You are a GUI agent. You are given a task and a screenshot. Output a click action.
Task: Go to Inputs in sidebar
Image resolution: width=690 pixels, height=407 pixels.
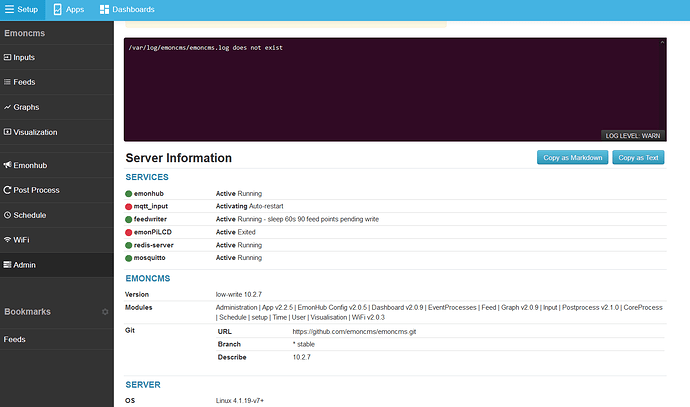pyautogui.click(x=57, y=57)
